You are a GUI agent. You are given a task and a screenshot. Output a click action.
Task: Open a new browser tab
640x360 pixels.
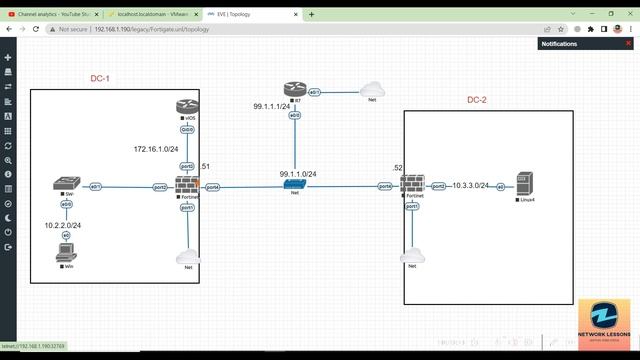point(311,14)
